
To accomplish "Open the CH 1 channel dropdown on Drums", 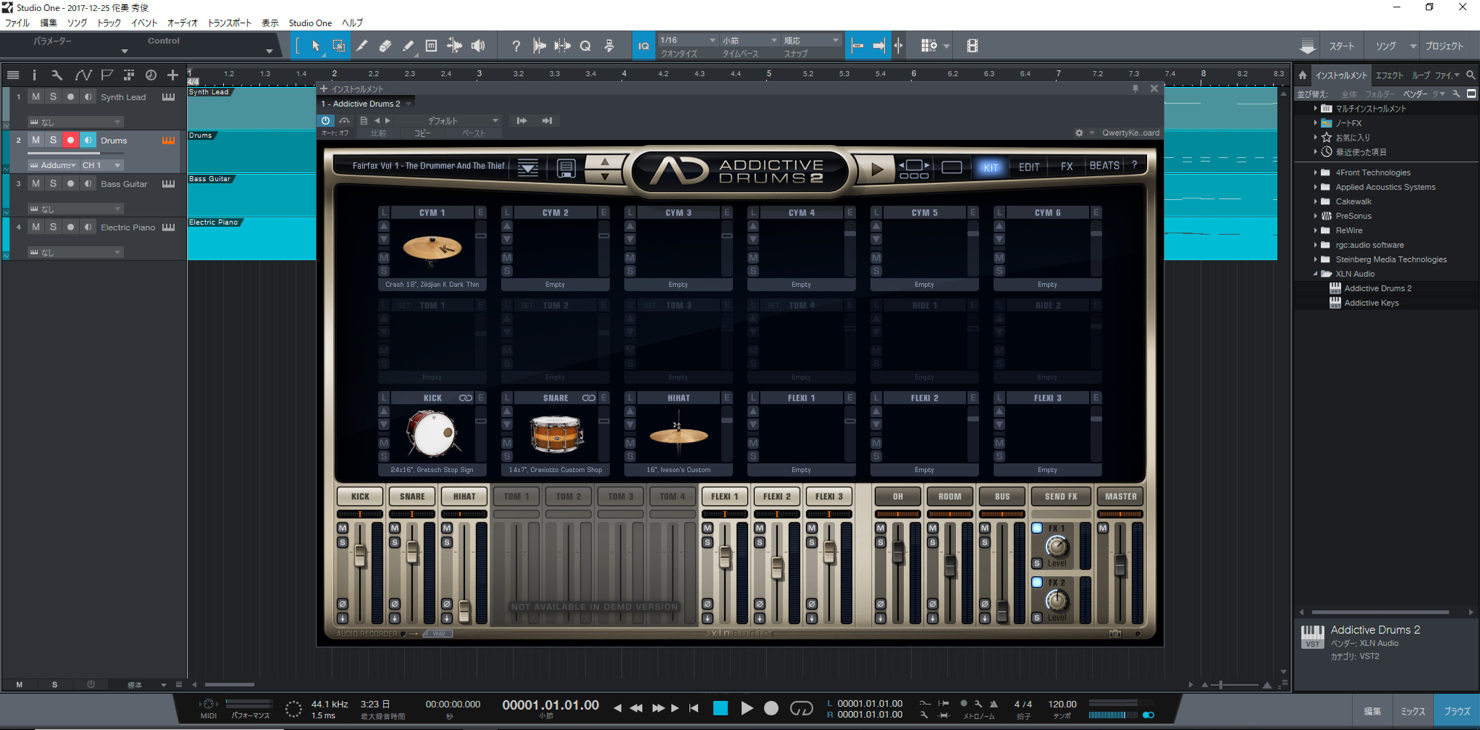I will [x=101, y=165].
